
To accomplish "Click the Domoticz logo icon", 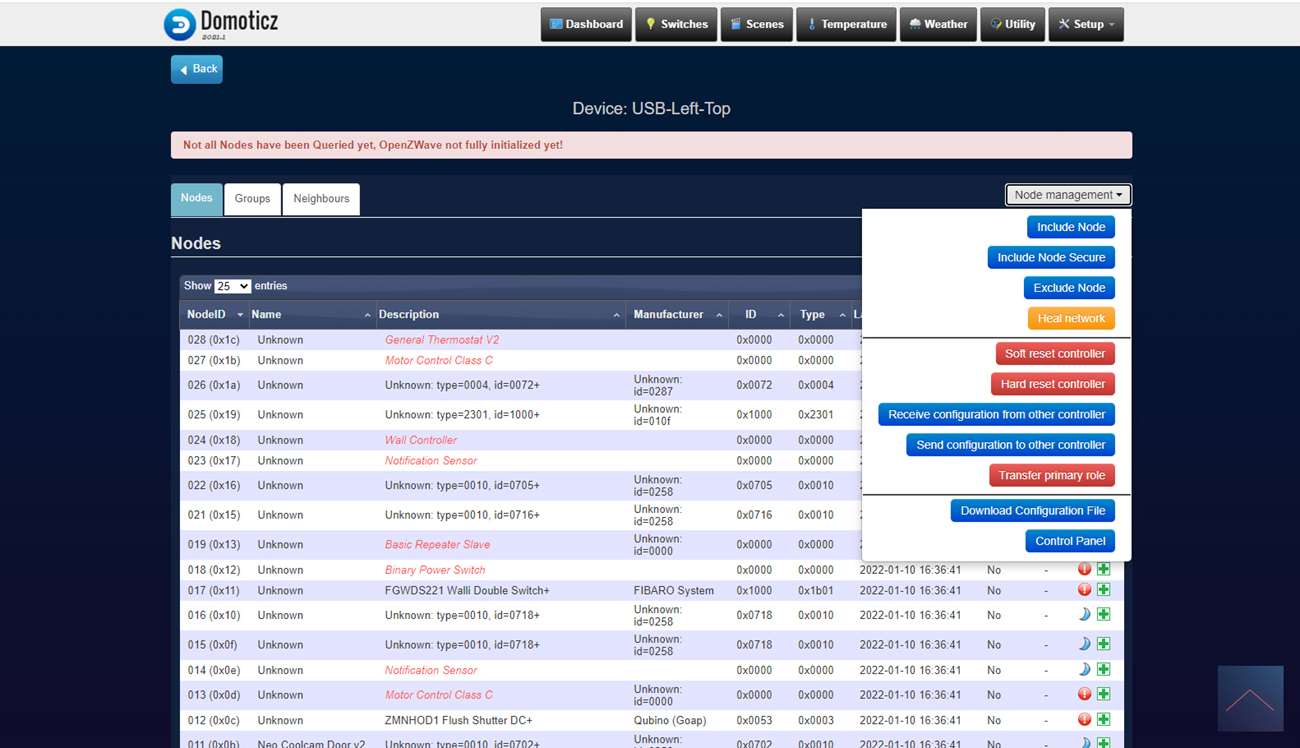I will click(x=180, y=24).
